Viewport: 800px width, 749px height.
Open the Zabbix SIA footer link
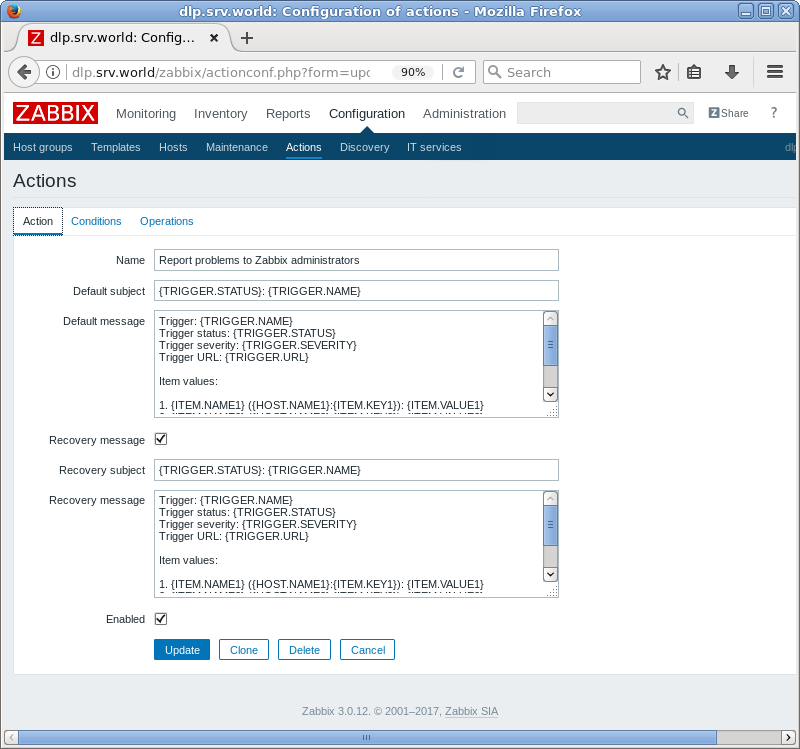click(x=471, y=711)
